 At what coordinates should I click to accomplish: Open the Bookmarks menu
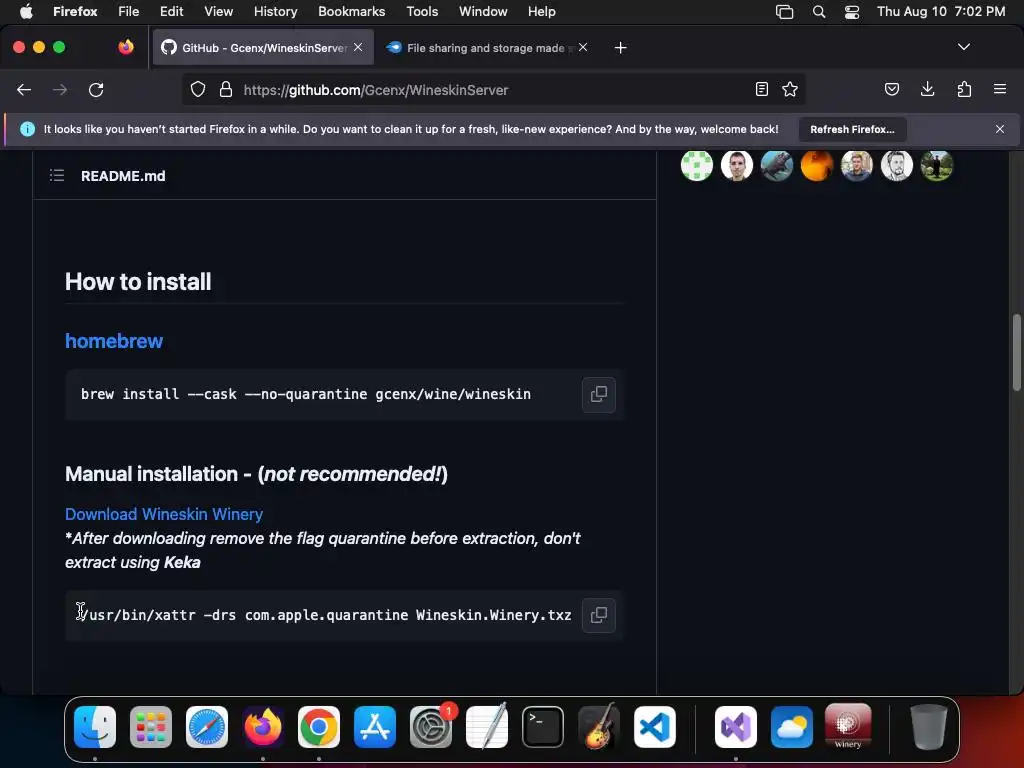pyautogui.click(x=351, y=11)
